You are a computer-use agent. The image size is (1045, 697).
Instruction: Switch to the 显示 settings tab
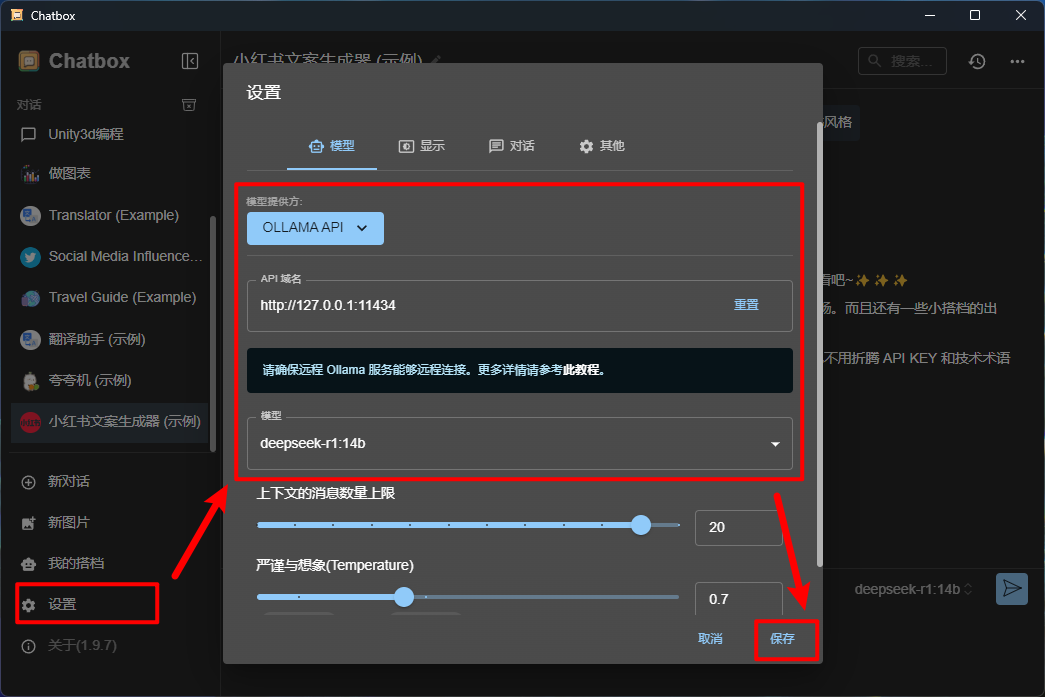click(421, 146)
